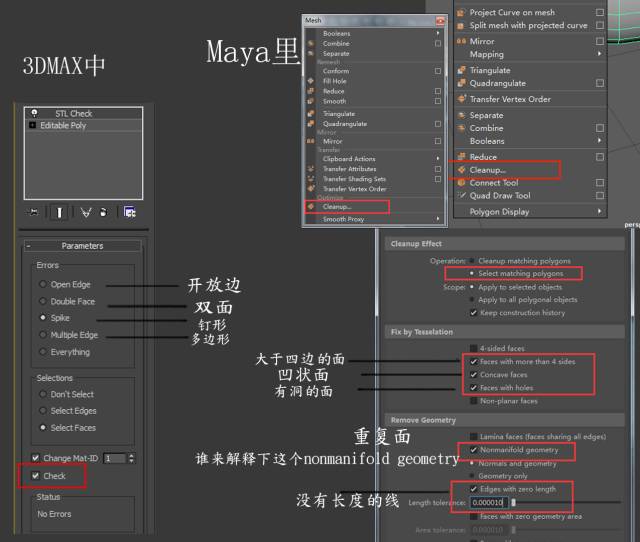Click the Change Mat-ID number field
640x542 pixels.
tap(115, 458)
